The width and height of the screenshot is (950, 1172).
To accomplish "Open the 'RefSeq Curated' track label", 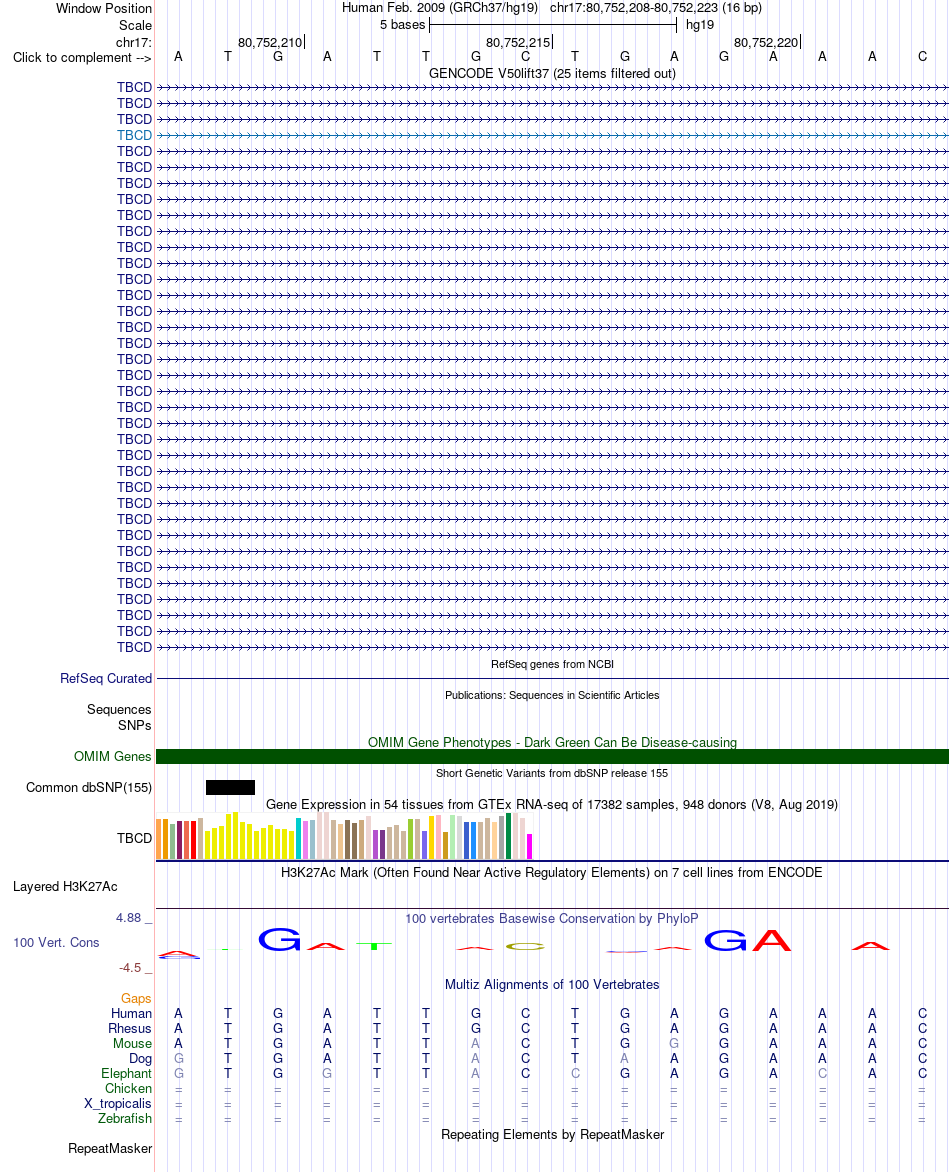I will (106, 679).
